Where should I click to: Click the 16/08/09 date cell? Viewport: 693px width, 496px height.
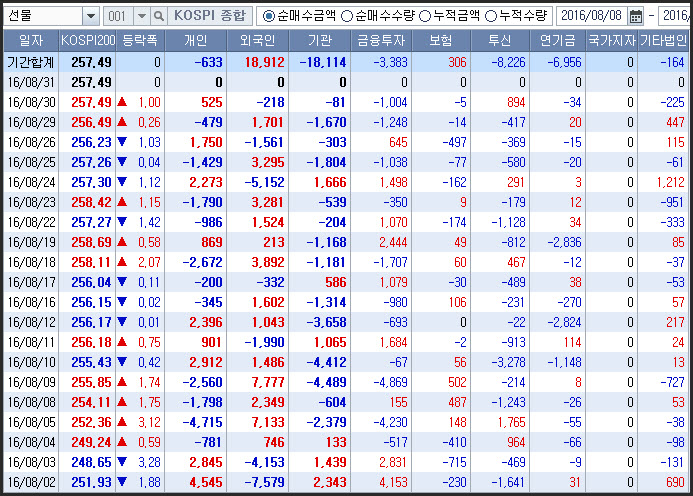31,382
